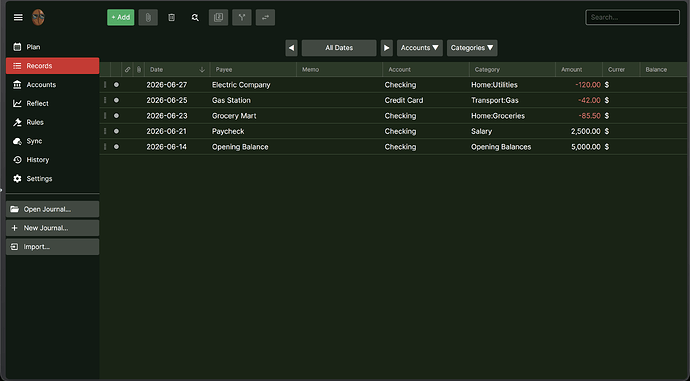Click the transfer arrows toolbar button

(265, 17)
